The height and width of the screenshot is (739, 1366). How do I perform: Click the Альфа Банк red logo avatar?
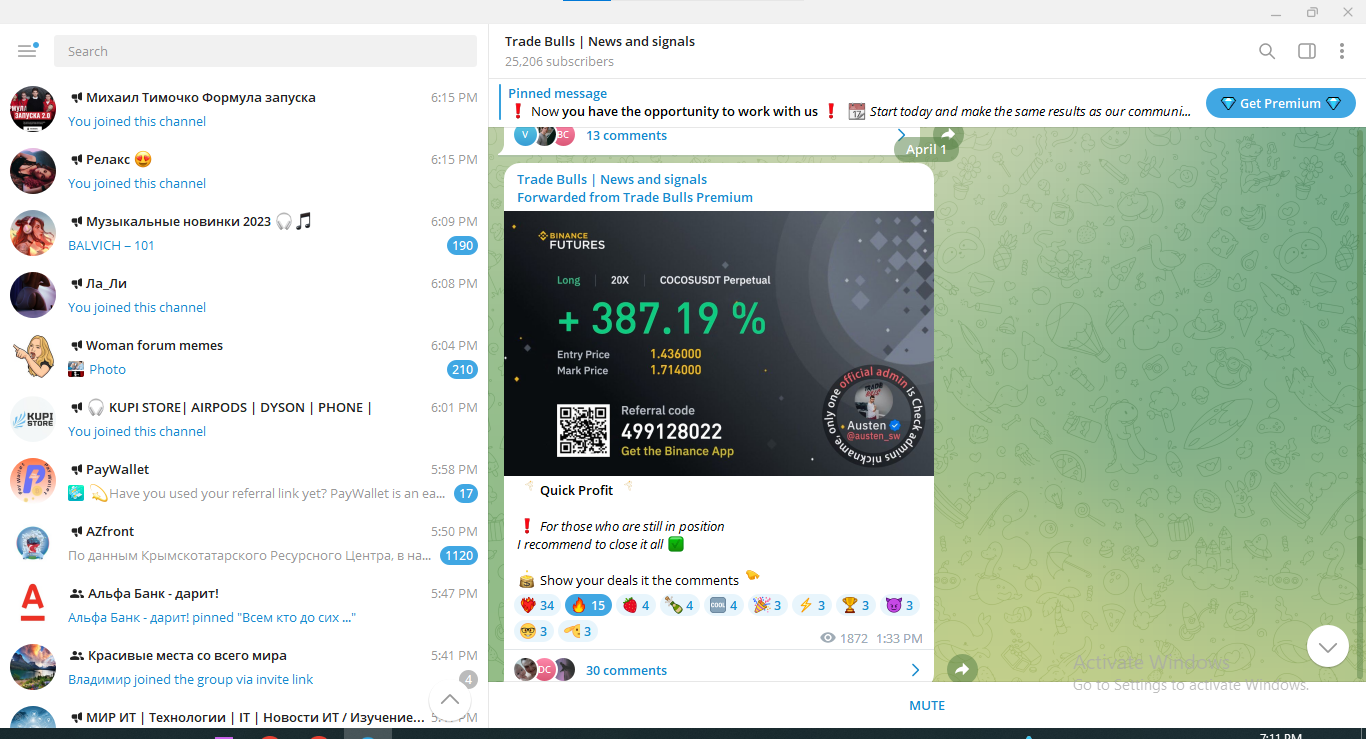pos(33,605)
